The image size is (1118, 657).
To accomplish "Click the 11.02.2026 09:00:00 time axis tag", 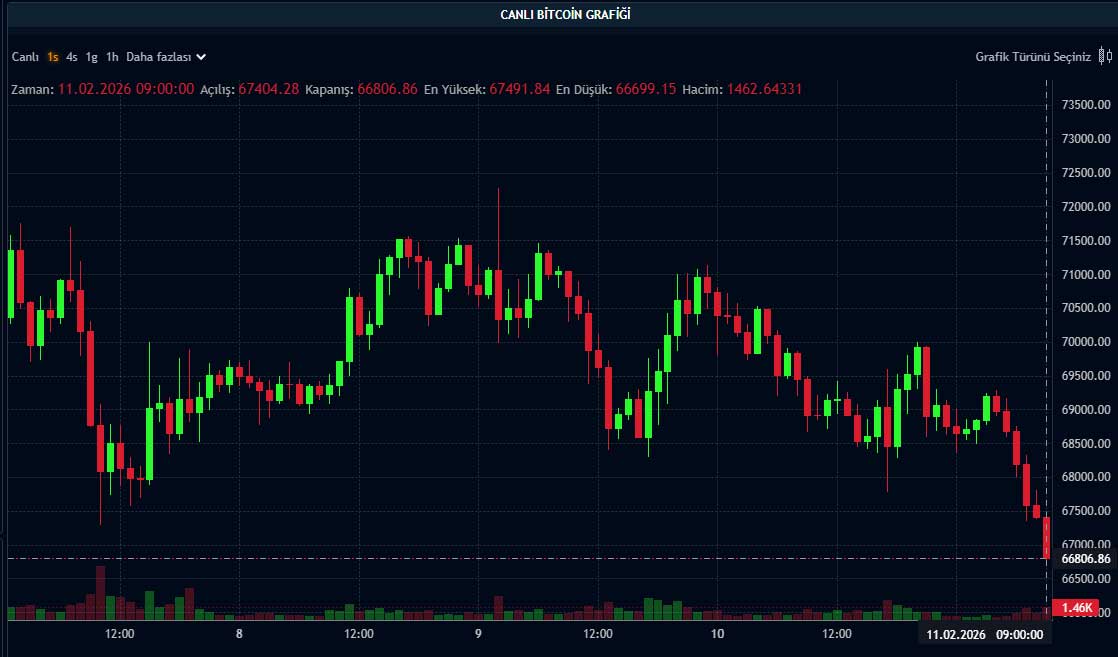I will (x=984, y=634).
